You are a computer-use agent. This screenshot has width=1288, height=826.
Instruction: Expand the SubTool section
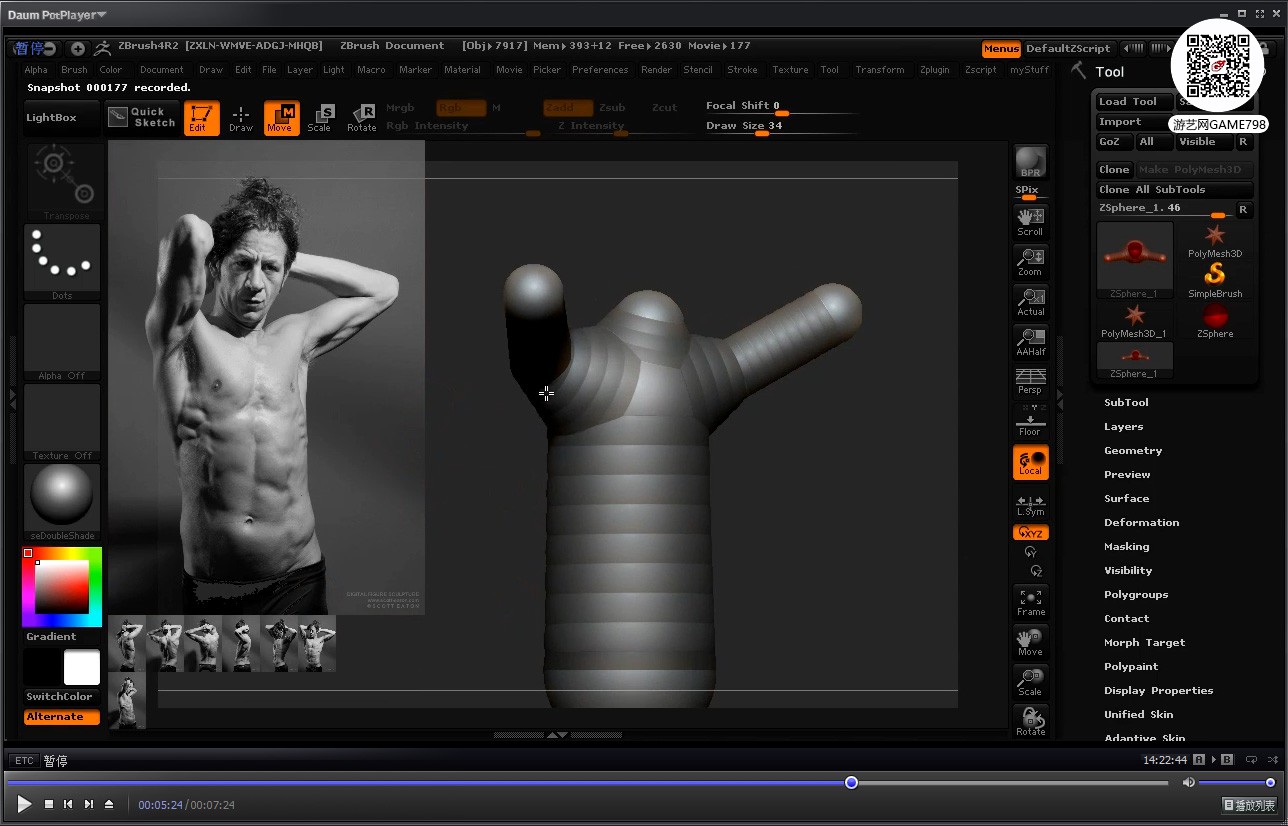pyautogui.click(x=1126, y=402)
